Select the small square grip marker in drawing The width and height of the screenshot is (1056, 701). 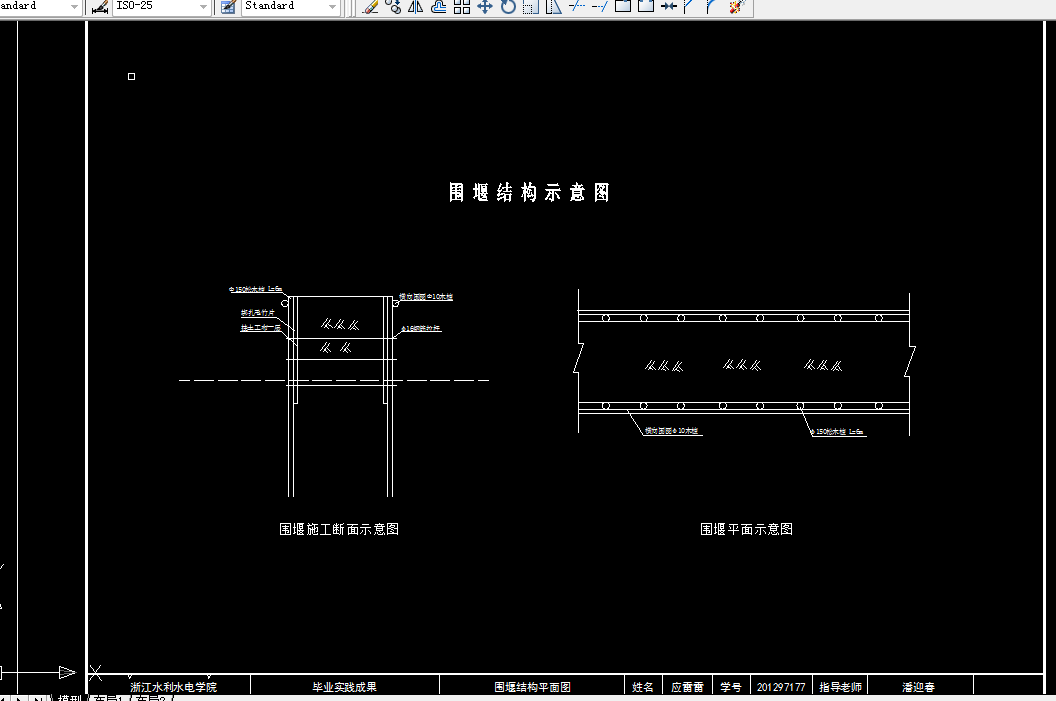pos(131,77)
